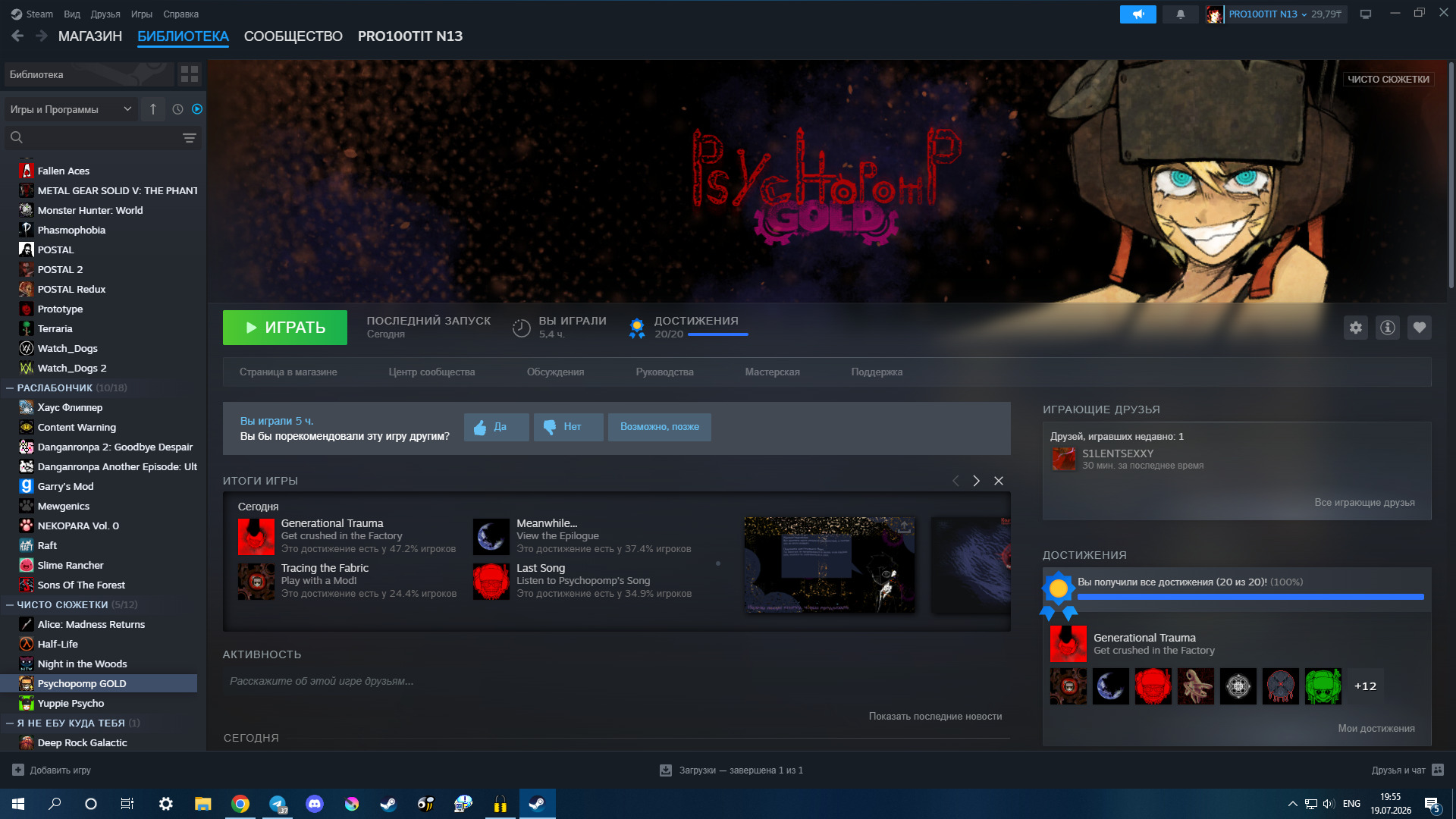The image size is (1456, 819).
Task: Open the green skull achievement icon
Action: point(1323,686)
